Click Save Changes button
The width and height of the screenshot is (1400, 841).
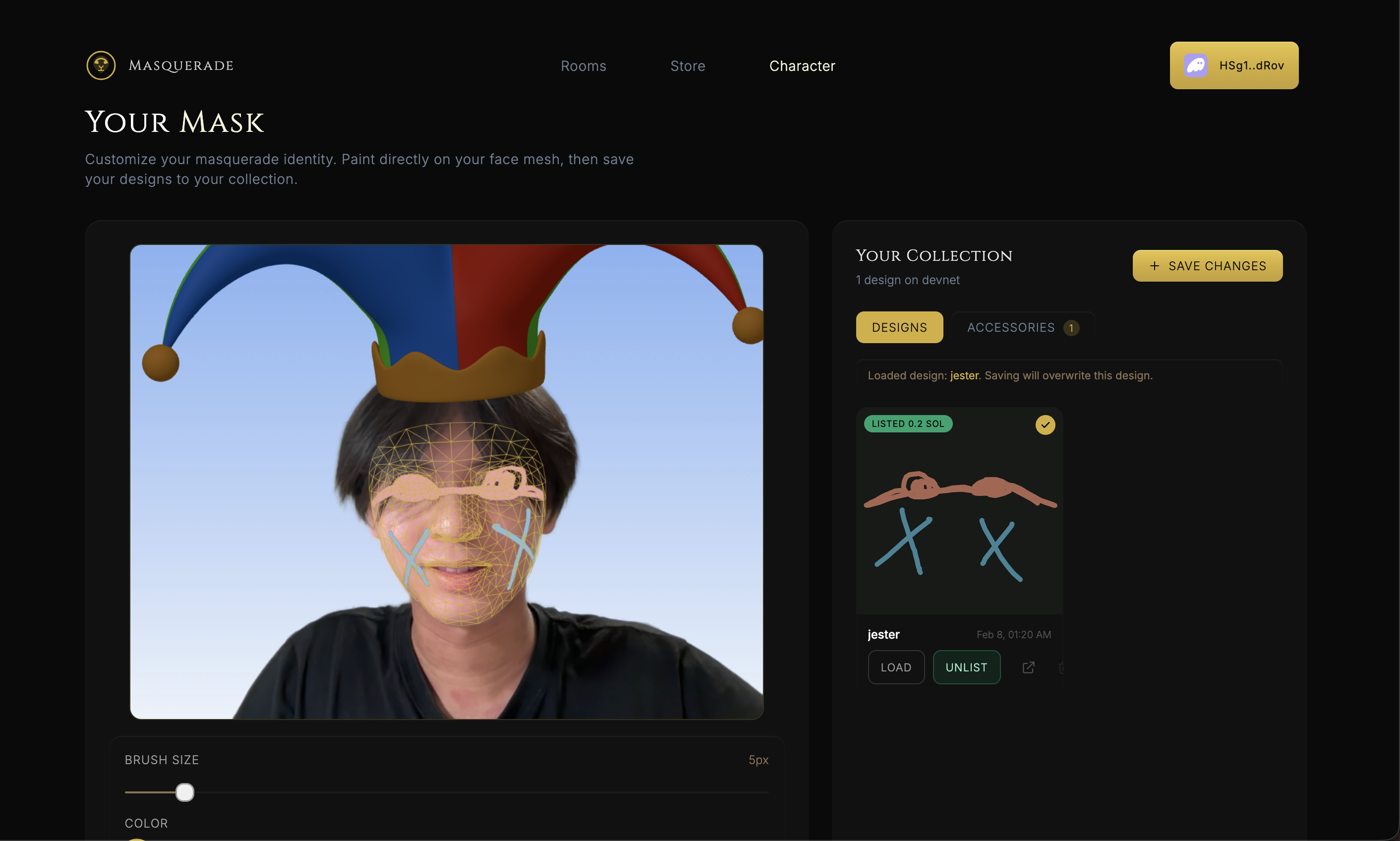tap(1207, 266)
